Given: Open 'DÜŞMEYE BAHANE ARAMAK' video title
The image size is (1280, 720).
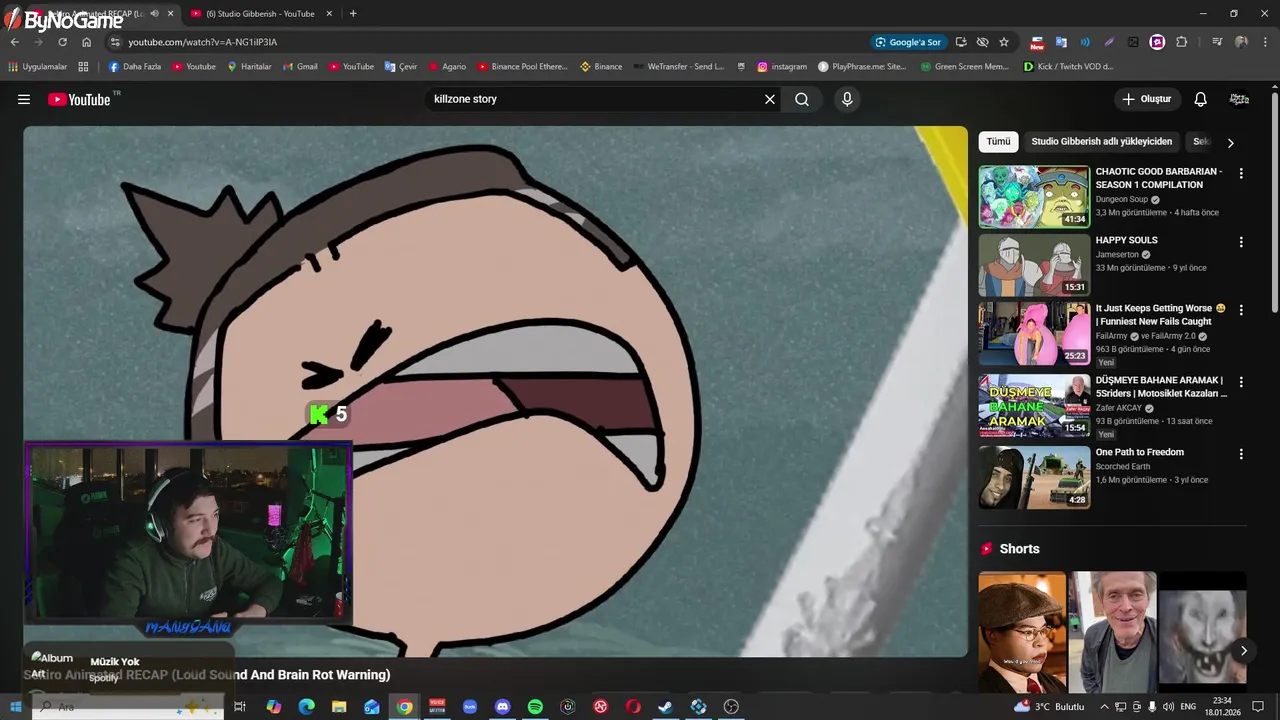Looking at the screenshot, I should pos(1161,387).
